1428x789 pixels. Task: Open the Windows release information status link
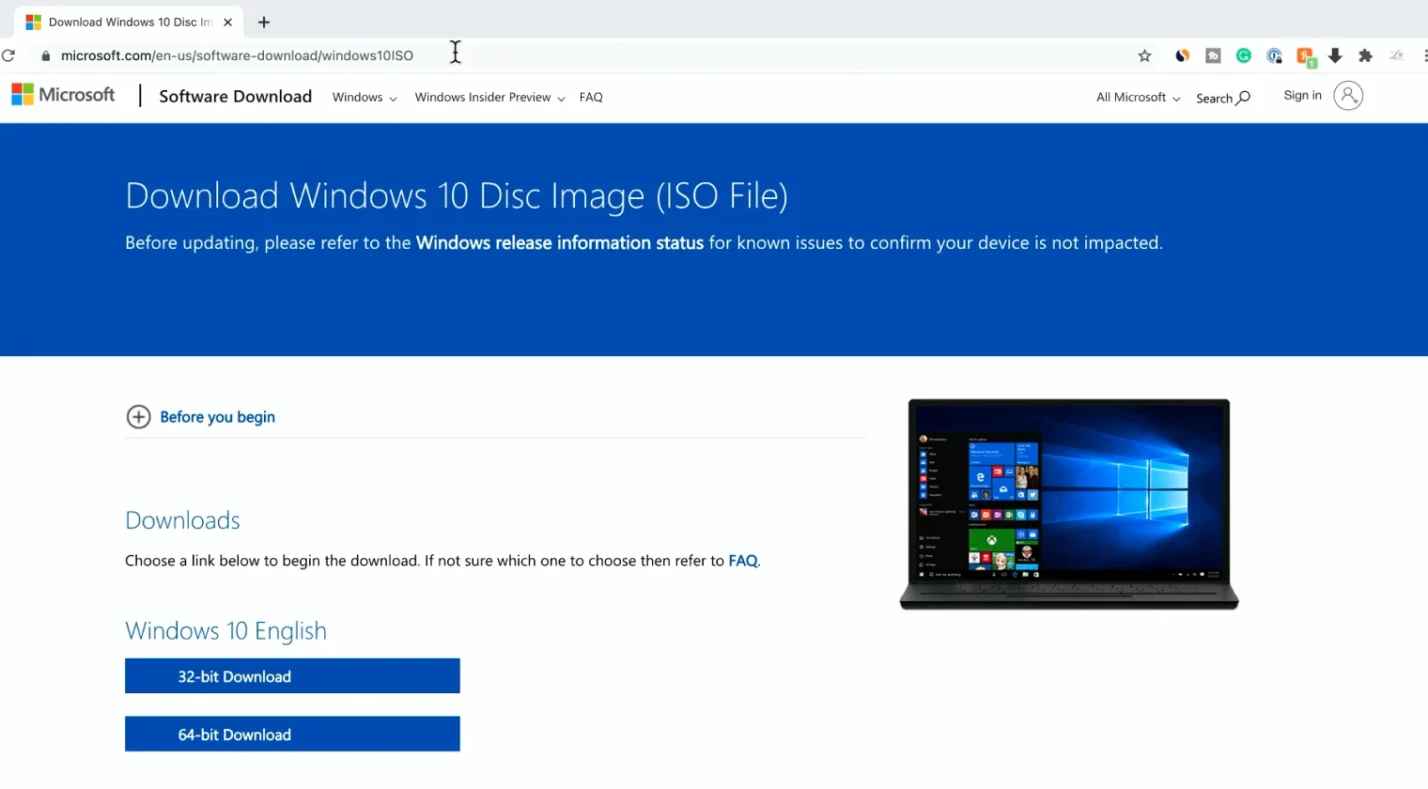click(559, 242)
